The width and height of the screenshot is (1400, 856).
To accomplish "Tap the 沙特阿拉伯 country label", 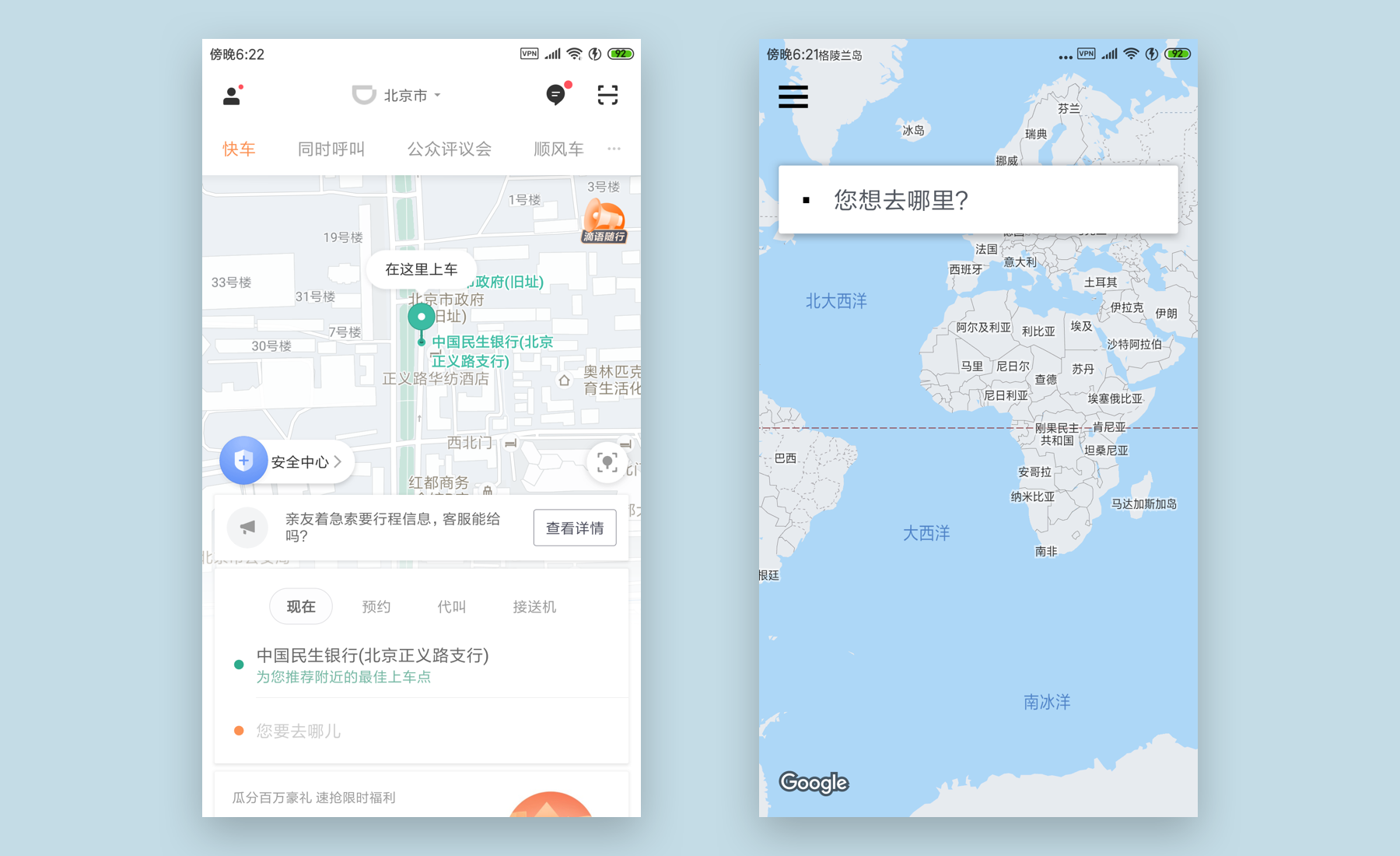I will (x=1134, y=344).
